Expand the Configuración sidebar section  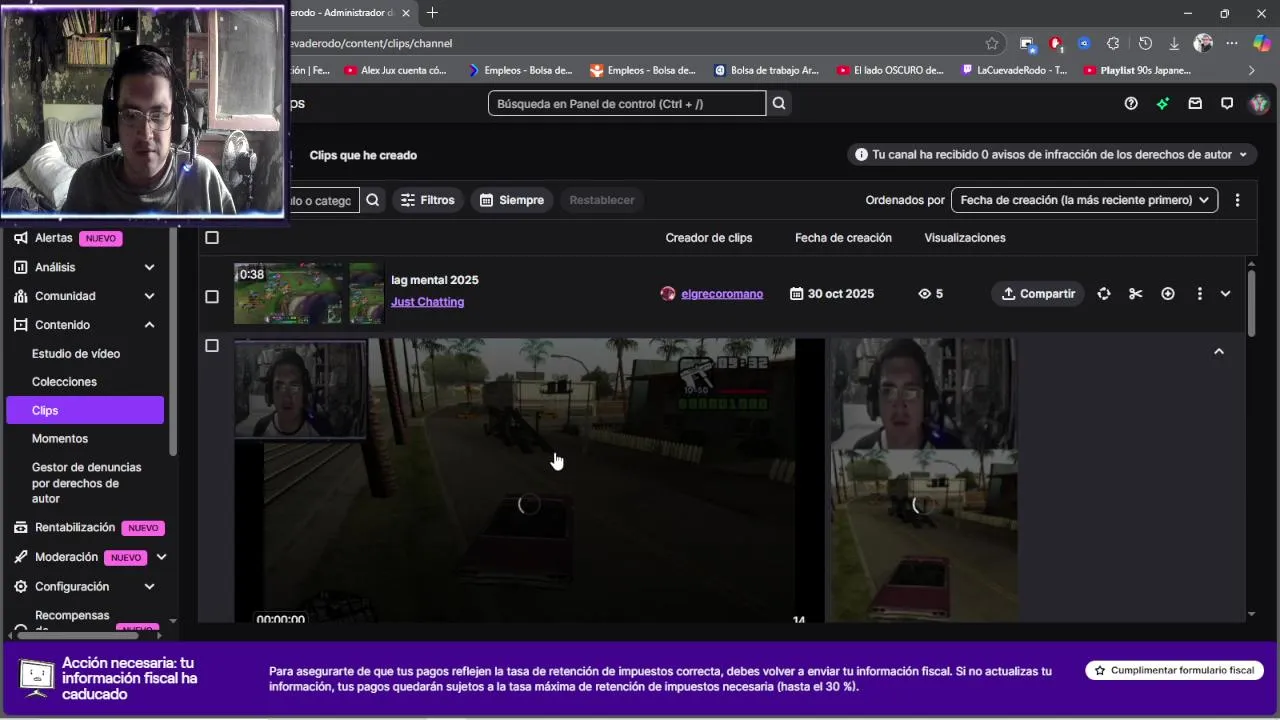pyautogui.click(x=149, y=587)
